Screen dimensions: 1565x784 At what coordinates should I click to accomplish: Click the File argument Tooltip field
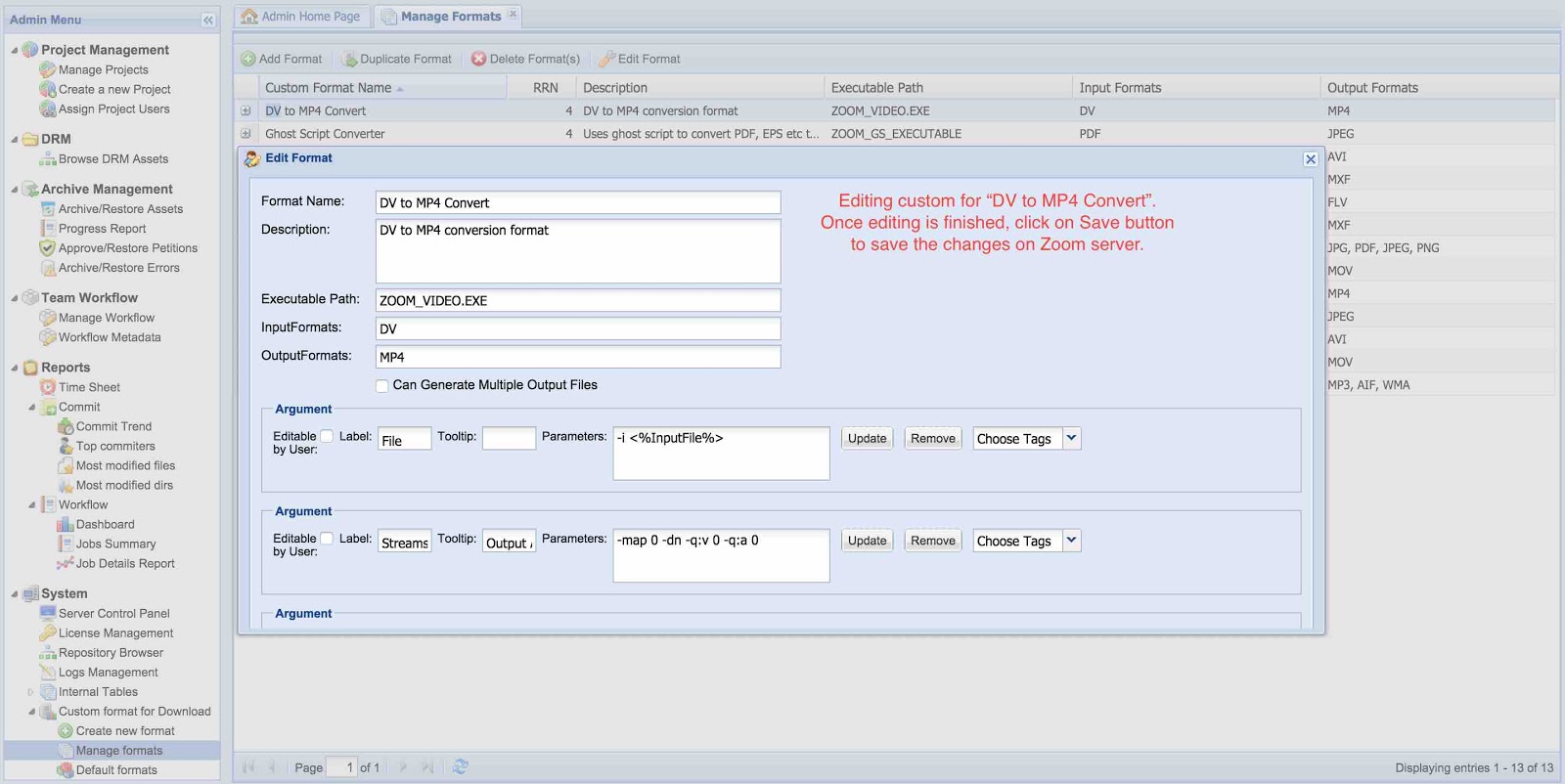(509, 438)
